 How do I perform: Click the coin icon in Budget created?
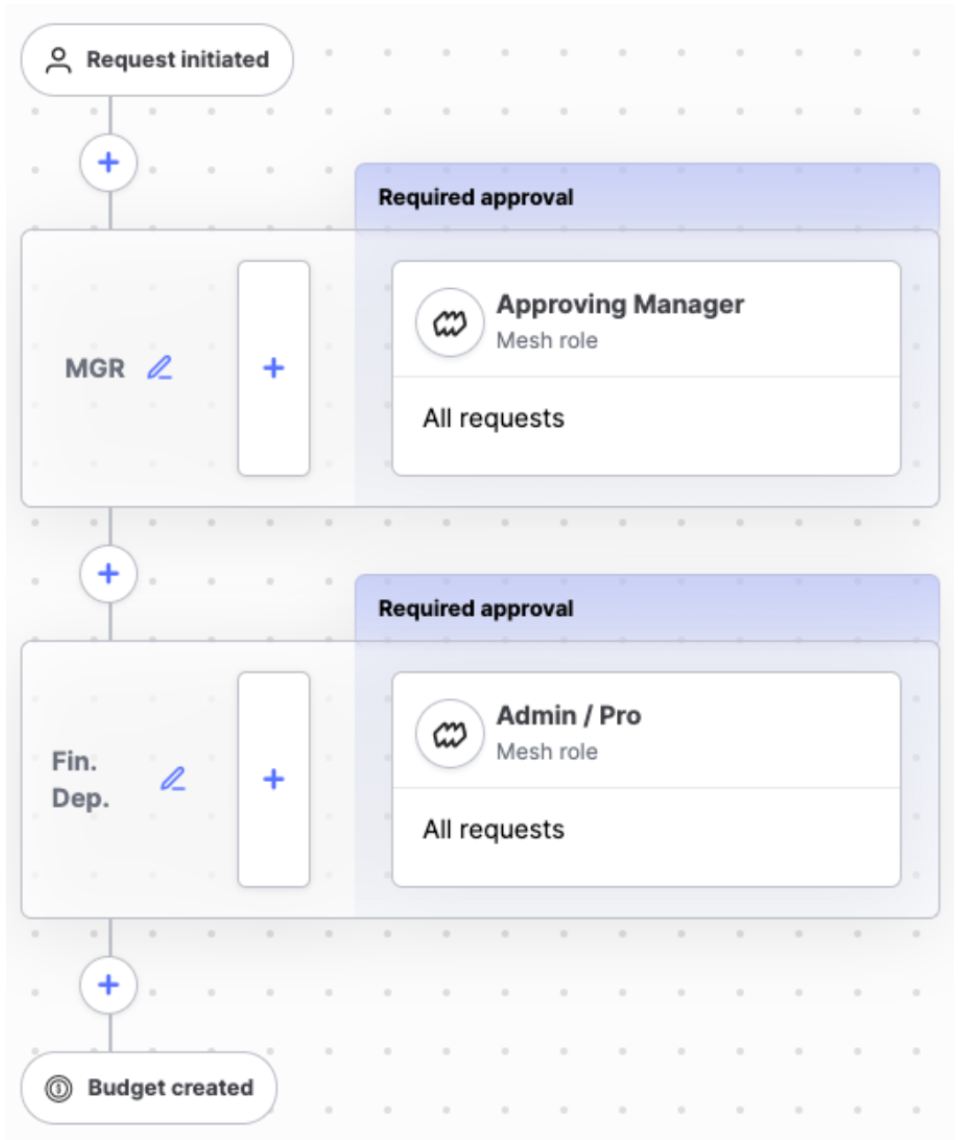pos(59,1088)
